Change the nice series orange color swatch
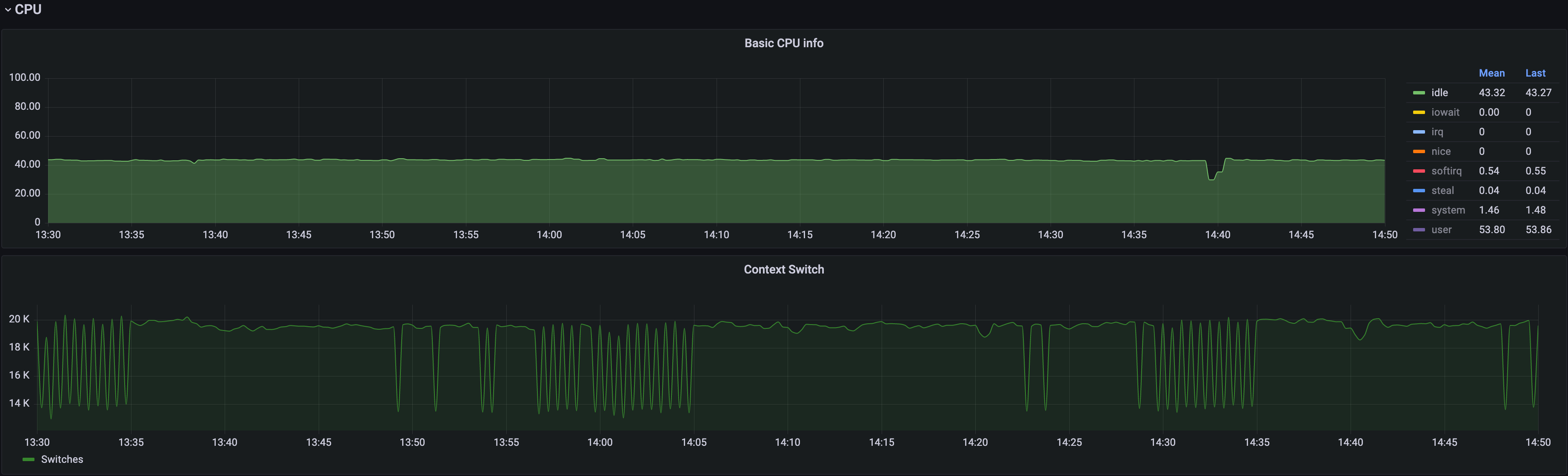Screen dimensions: 1568x476 [1418, 152]
